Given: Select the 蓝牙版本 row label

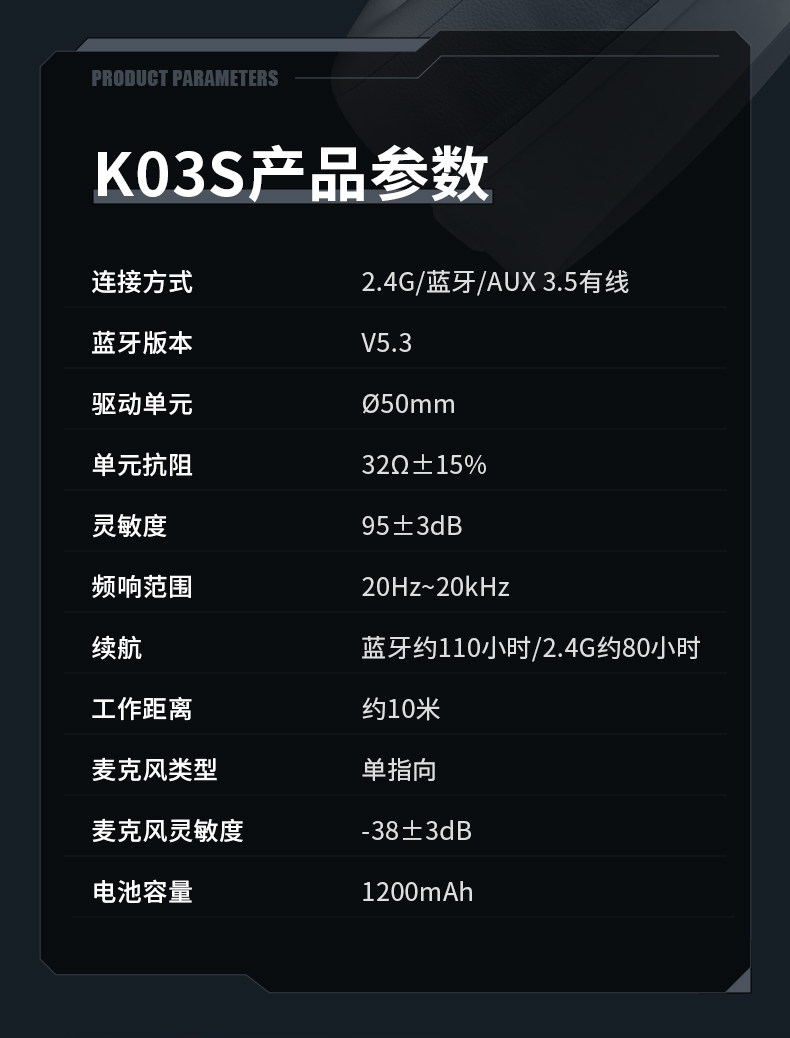Looking at the screenshot, I should [x=142, y=343].
